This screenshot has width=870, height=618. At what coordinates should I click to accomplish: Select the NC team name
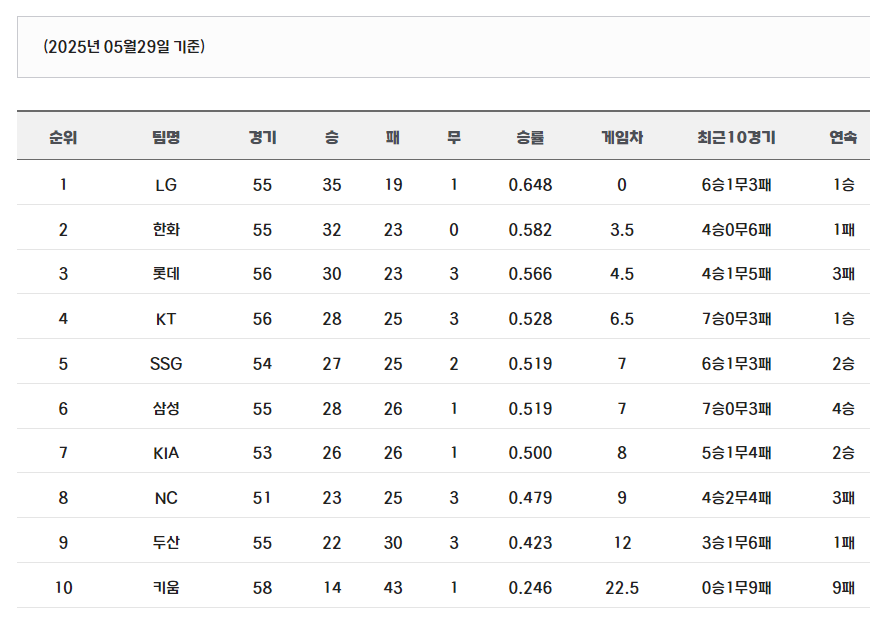[x=166, y=498]
